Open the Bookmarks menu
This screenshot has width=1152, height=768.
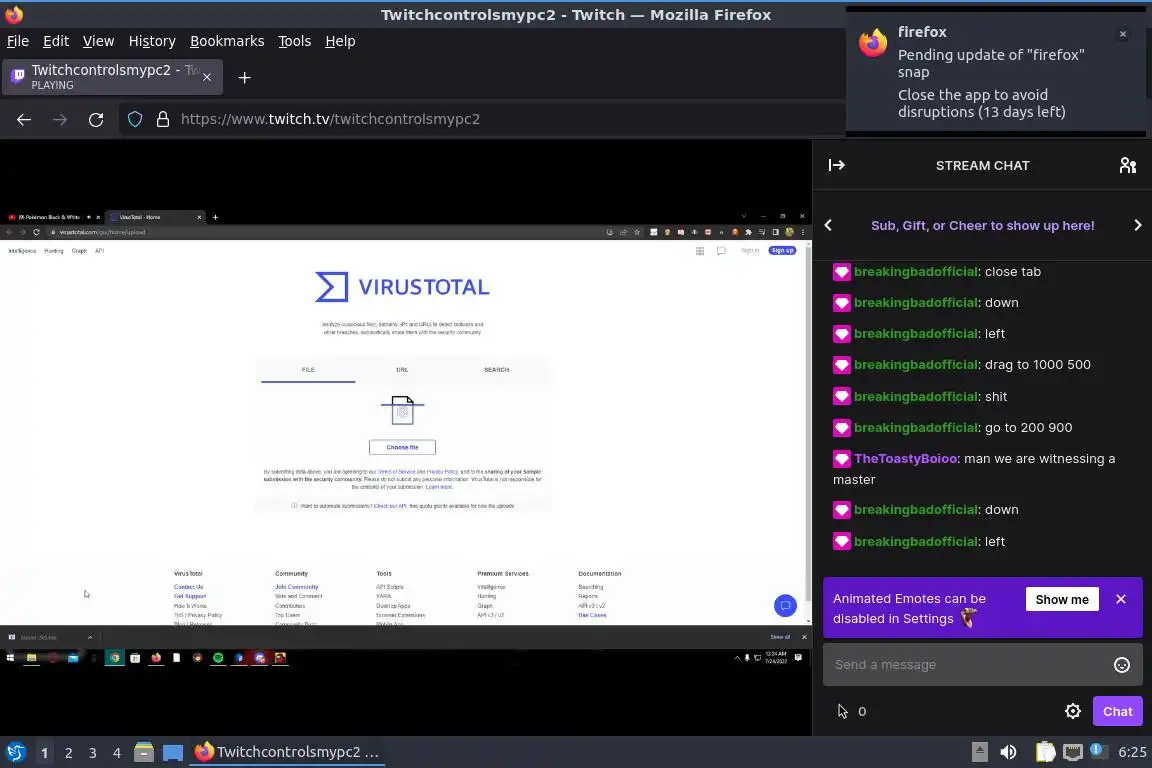click(227, 41)
